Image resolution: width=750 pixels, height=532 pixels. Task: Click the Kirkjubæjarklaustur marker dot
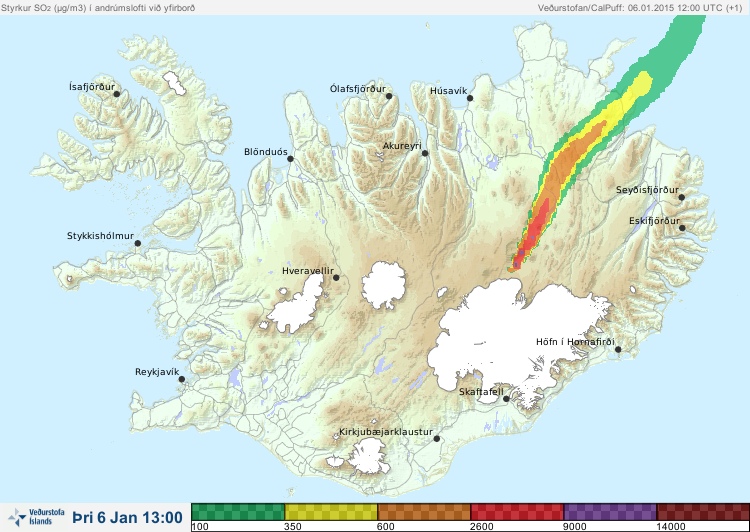pos(437,439)
